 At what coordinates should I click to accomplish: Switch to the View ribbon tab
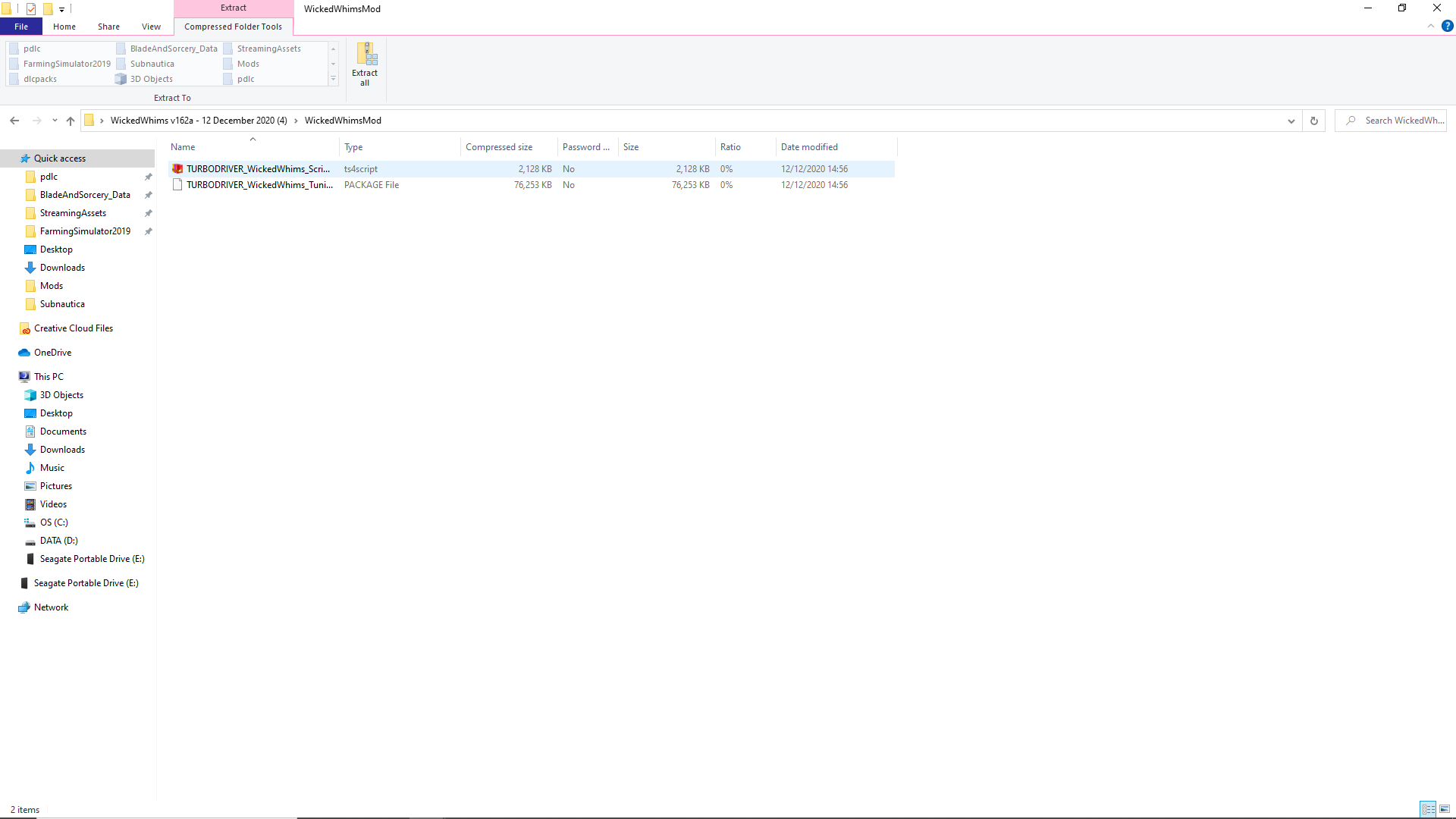[x=151, y=27]
